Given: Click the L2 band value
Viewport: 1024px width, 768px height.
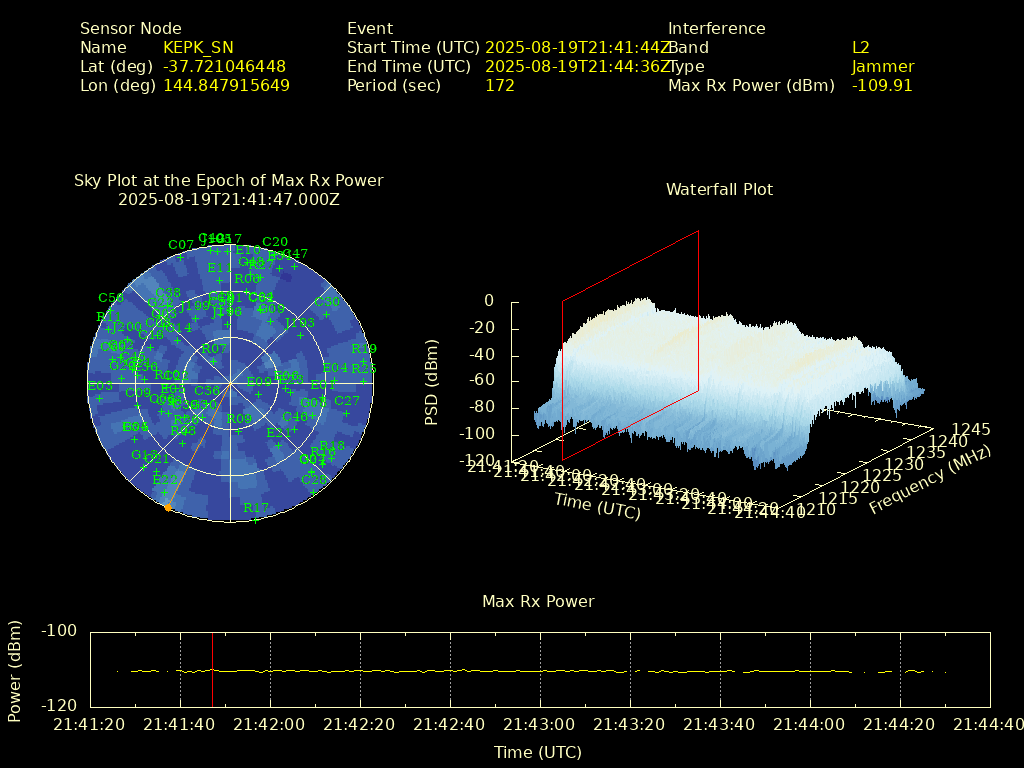Looking at the screenshot, I should tap(860, 48).
